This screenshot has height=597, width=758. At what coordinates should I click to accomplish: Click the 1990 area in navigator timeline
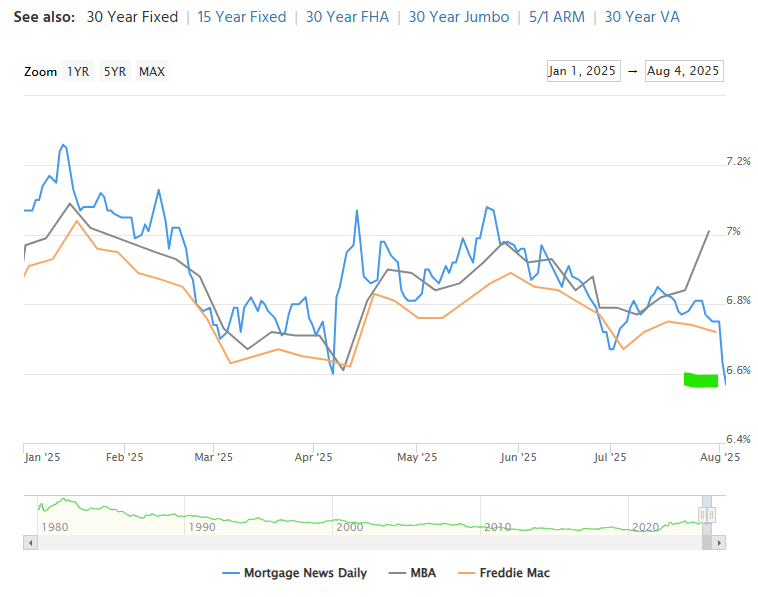(201, 526)
